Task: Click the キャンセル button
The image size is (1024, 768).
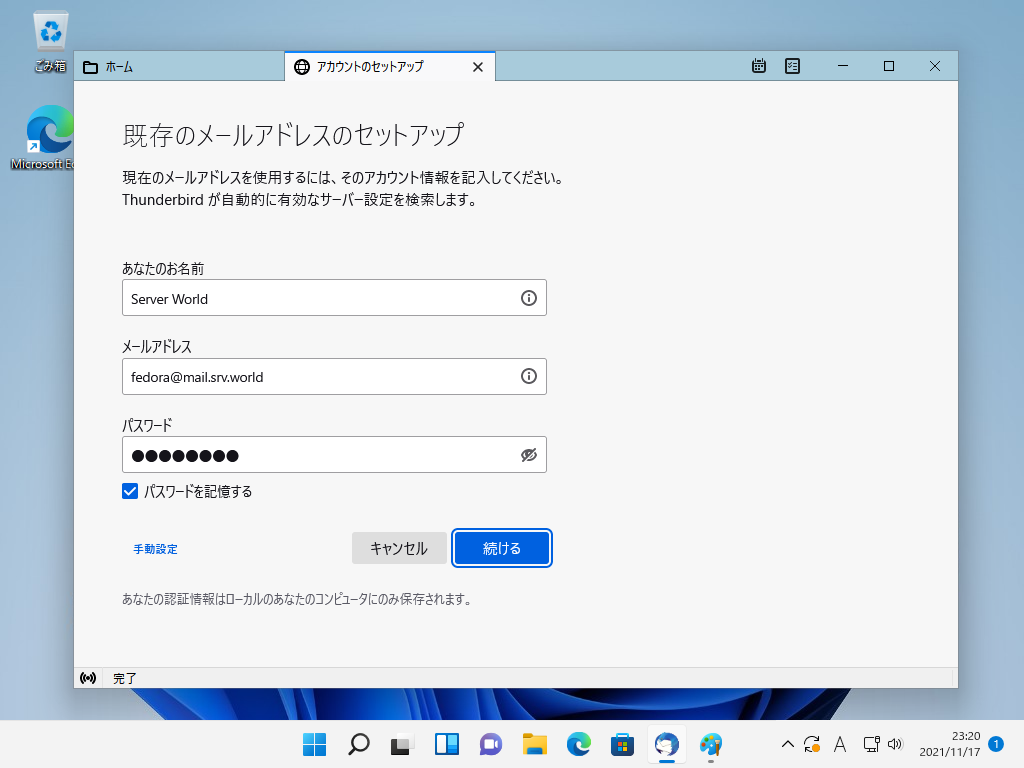Action: click(x=399, y=548)
